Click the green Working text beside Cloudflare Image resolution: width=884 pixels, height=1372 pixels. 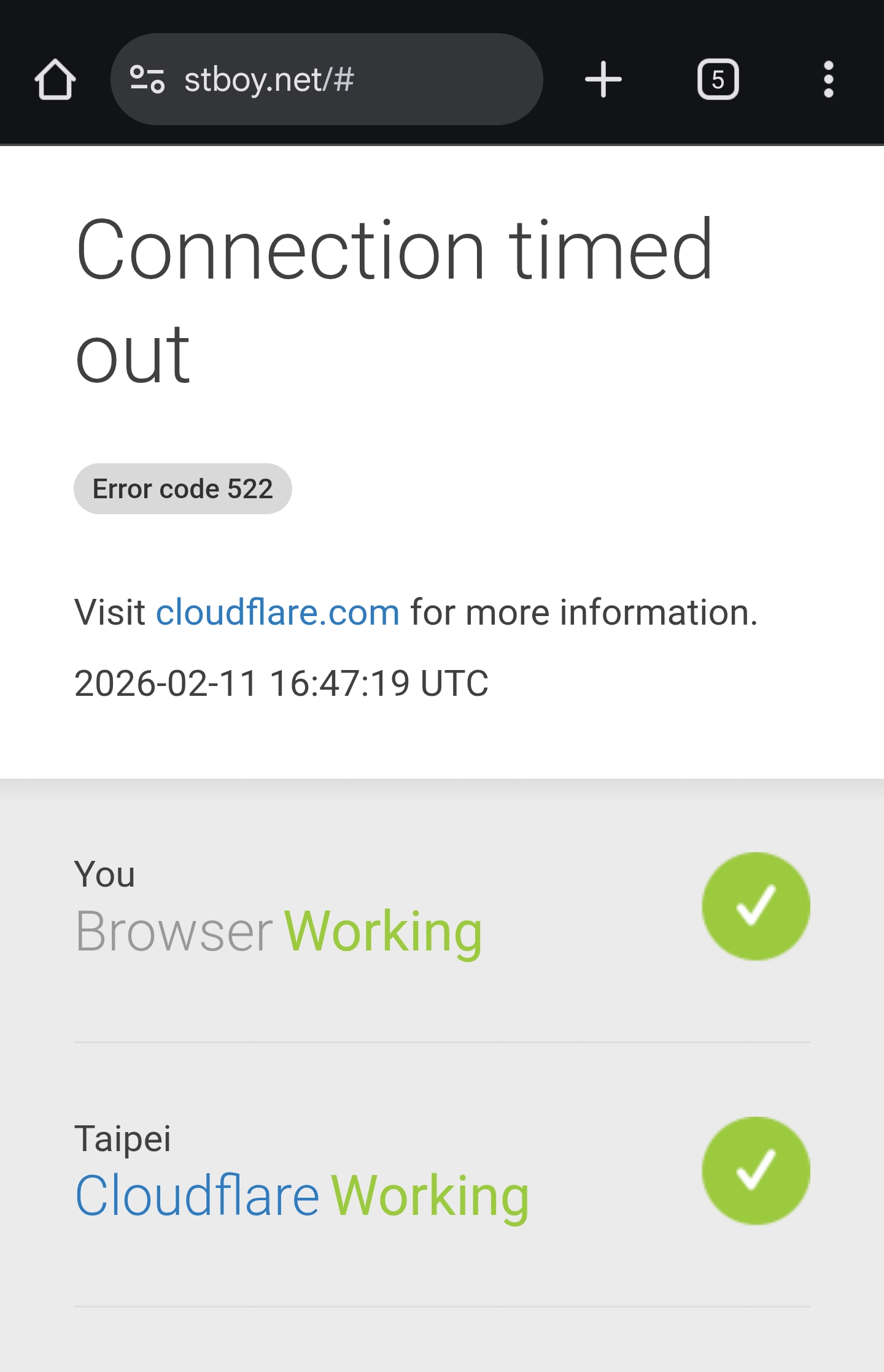[x=430, y=1195]
